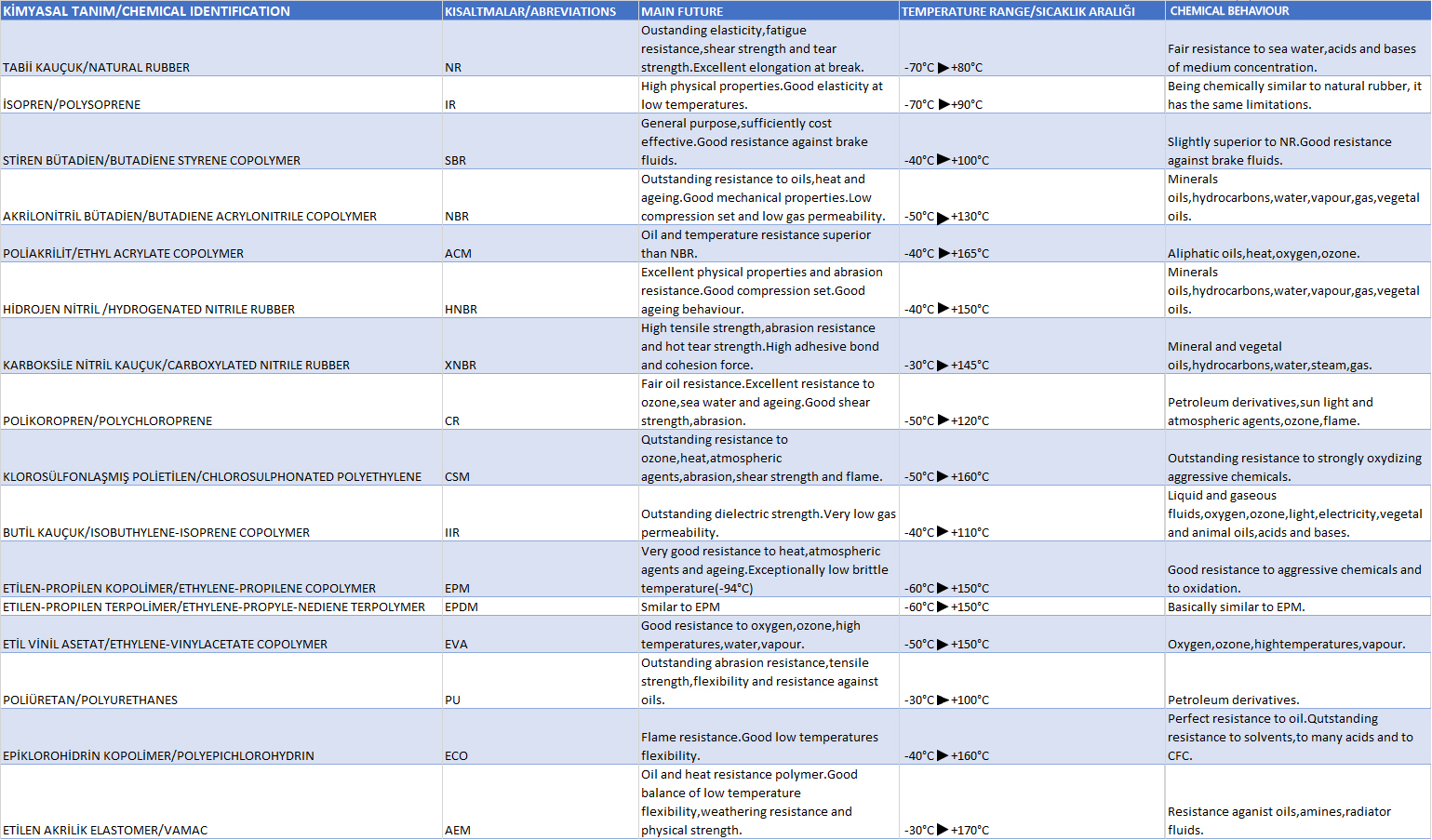Screen dimensions: 1432x840
Task: Select ETİLEN AKRİLİK ELASTOMER/VAMAC cell
Action: pyautogui.click(x=221, y=802)
